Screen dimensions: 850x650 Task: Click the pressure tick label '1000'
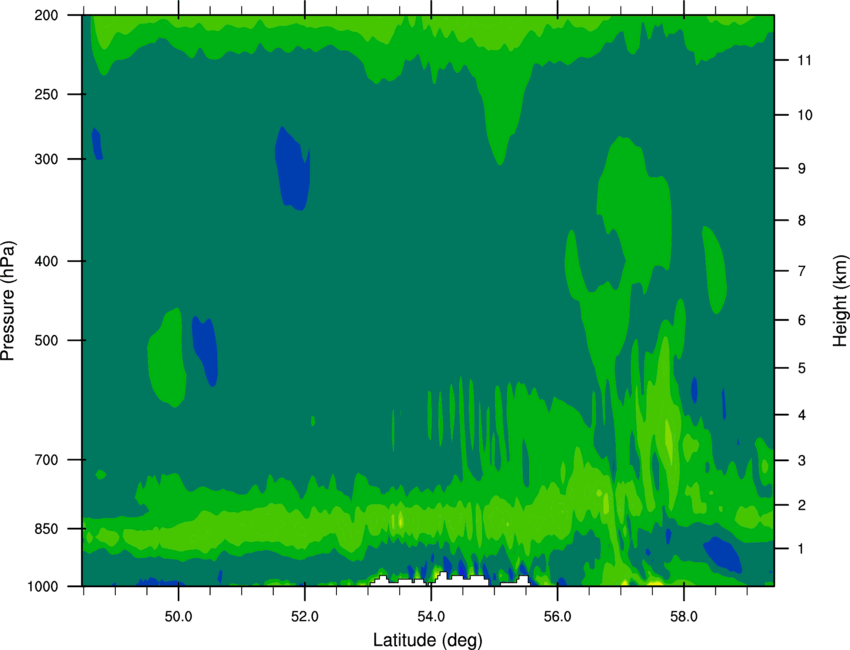click(42, 586)
